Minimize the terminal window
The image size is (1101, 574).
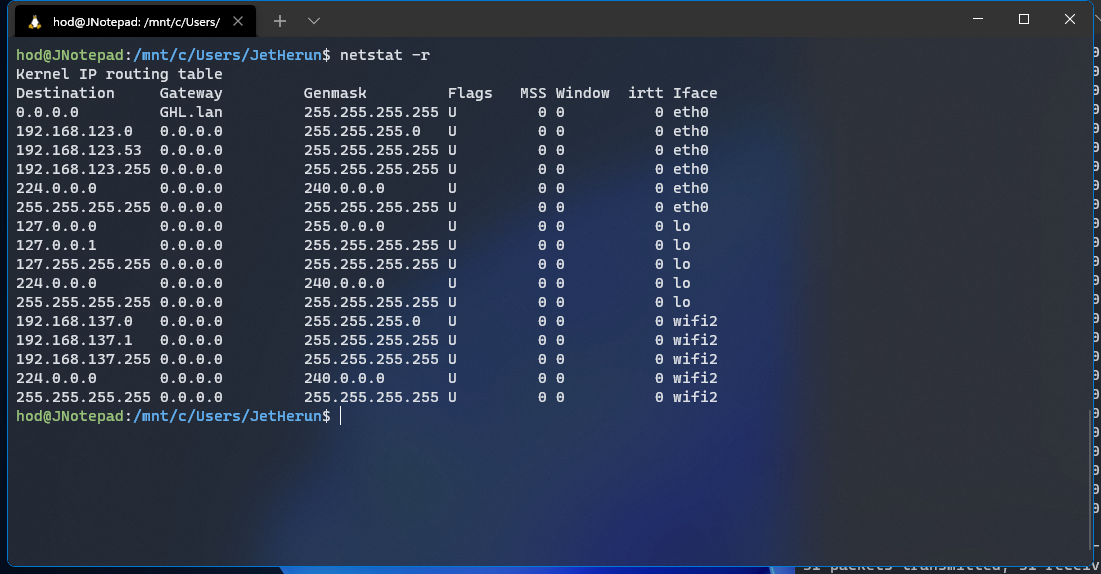coord(977,19)
